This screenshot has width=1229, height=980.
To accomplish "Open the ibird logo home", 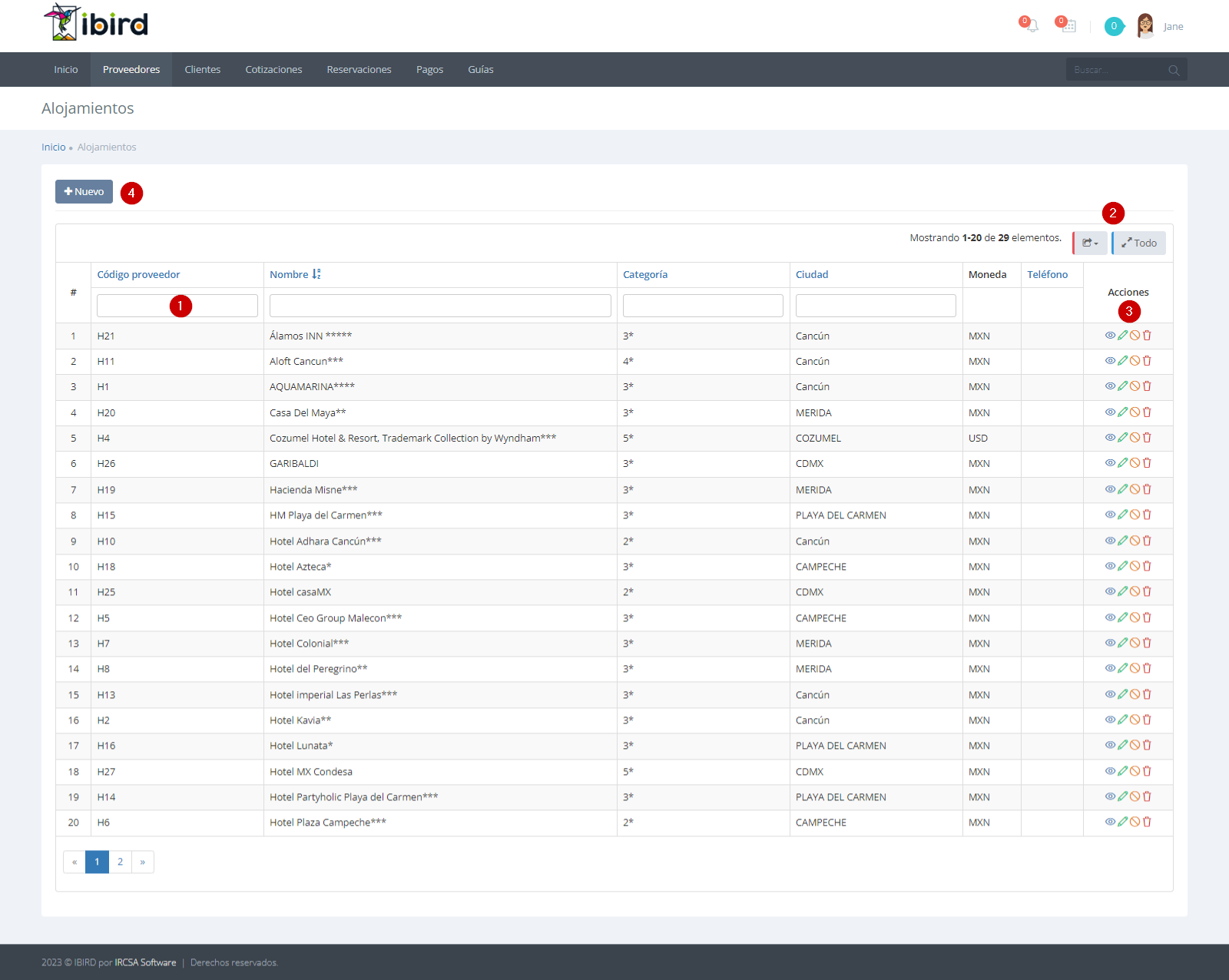I will (x=95, y=23).
